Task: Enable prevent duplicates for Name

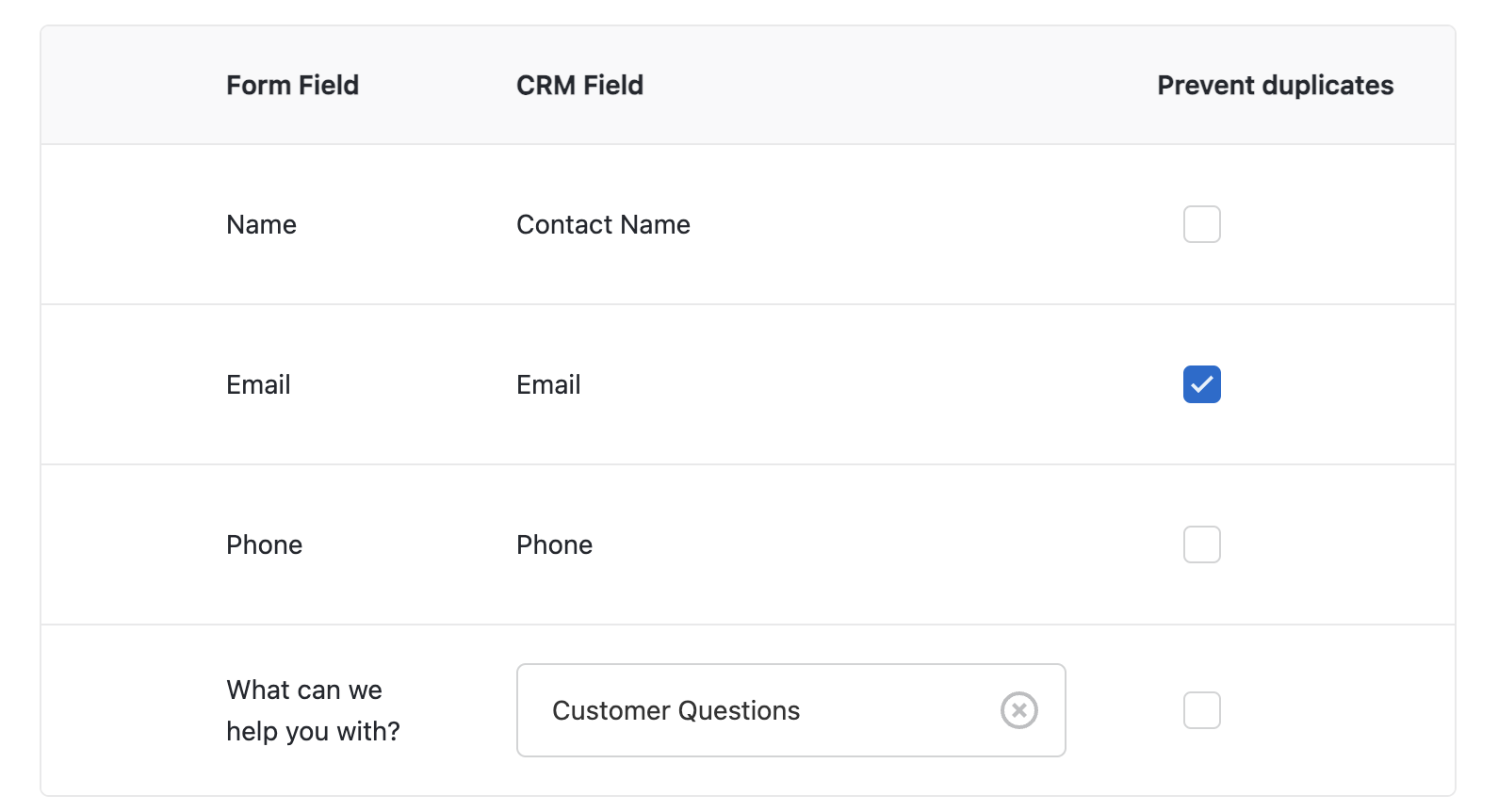Action: pos(1201,224)
